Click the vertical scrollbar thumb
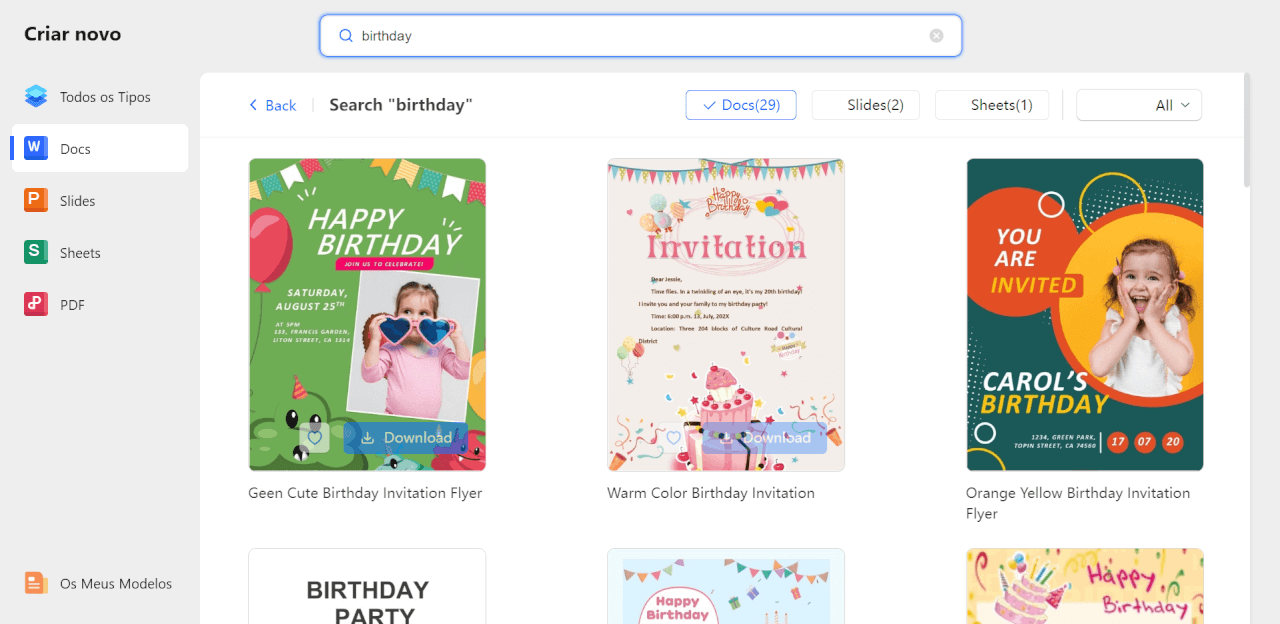The width and height of the screenshot is (1280, 624). point(1247,130)
